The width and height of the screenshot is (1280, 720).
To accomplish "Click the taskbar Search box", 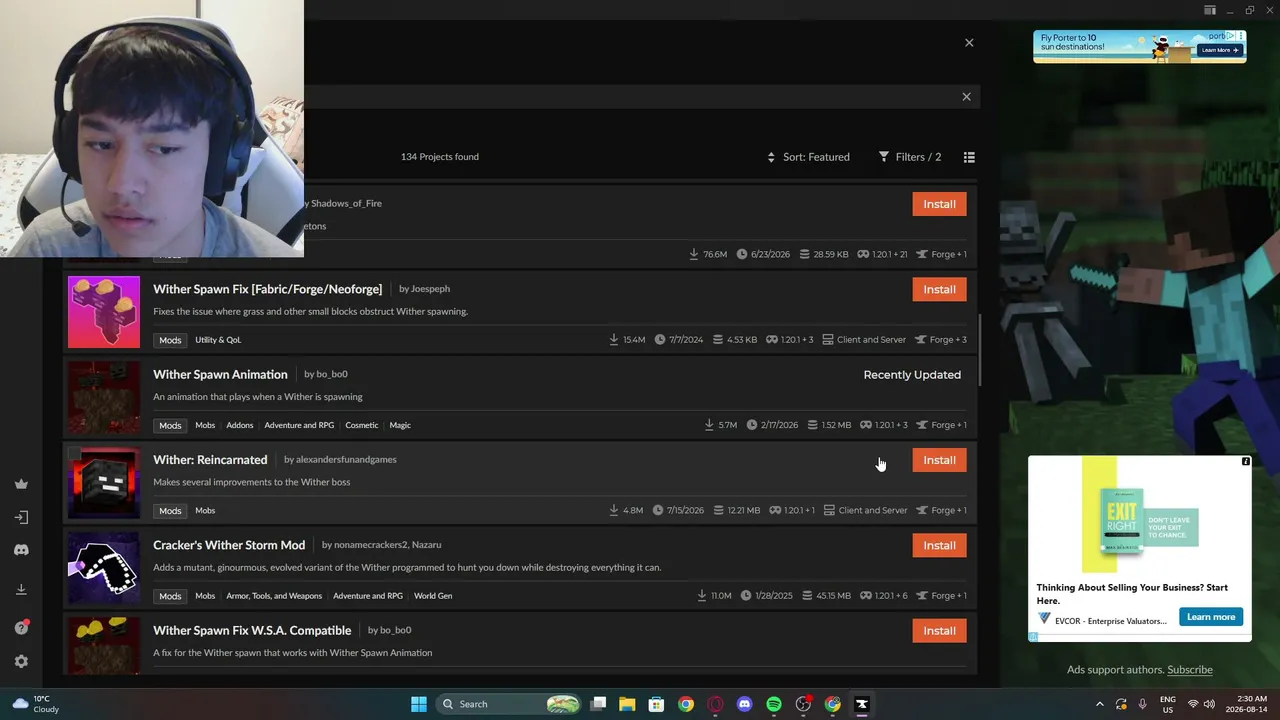I will click(x=510, y=704).
